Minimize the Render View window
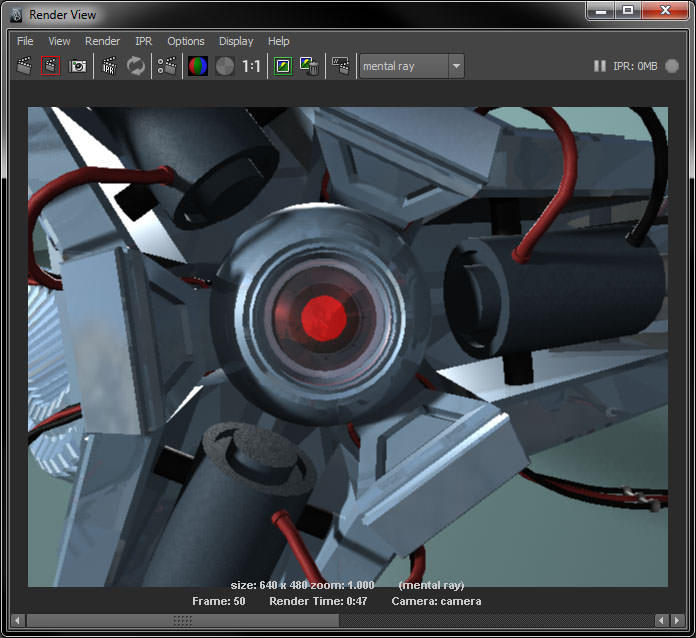Screen dimensions: 696x638 [601, 11]
